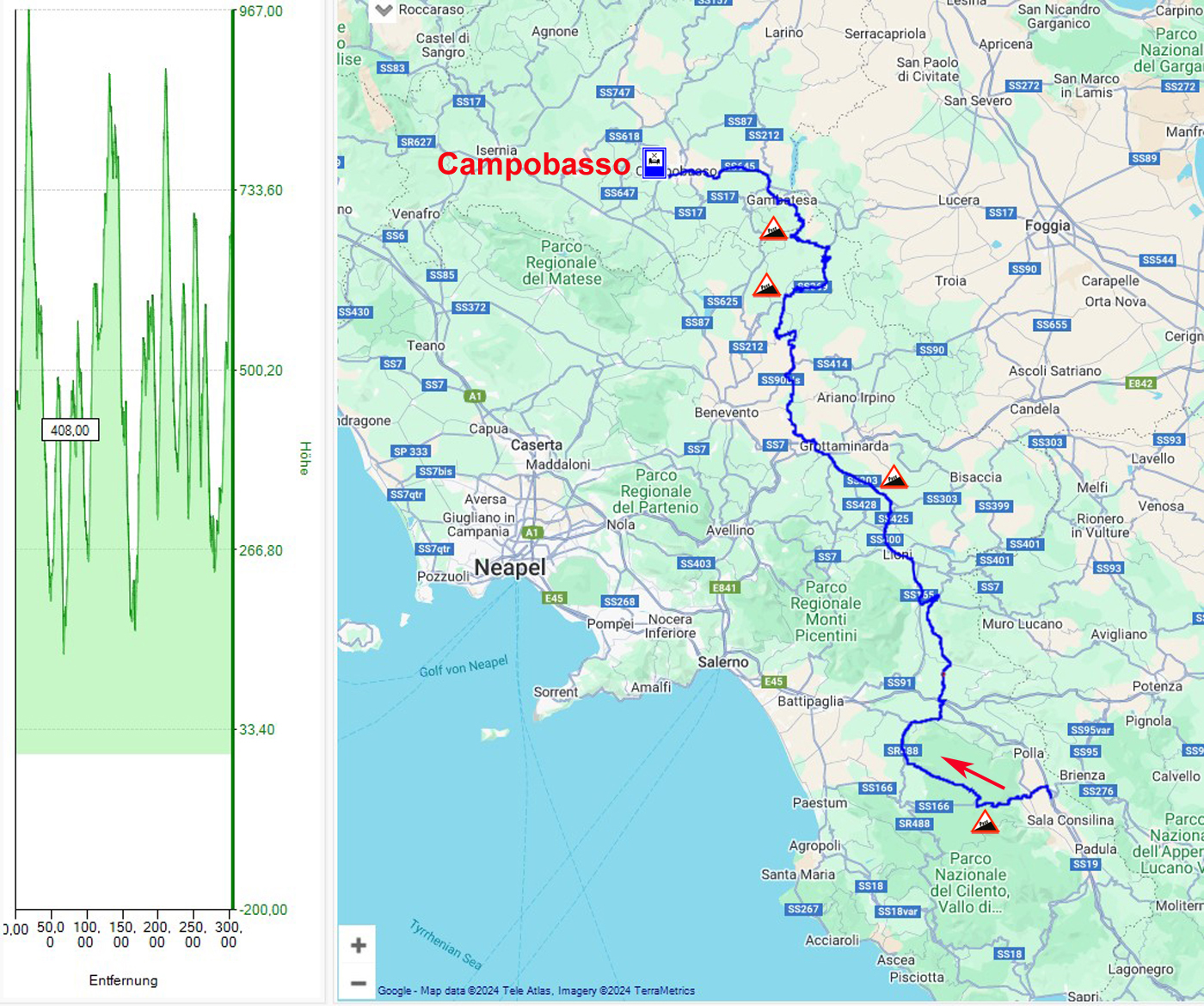Screen dimensions: 1204x1006
Task: Select the steep-gradient warning sign below Gambatesa
Action: pyautogui.click(x=773, y=229)
